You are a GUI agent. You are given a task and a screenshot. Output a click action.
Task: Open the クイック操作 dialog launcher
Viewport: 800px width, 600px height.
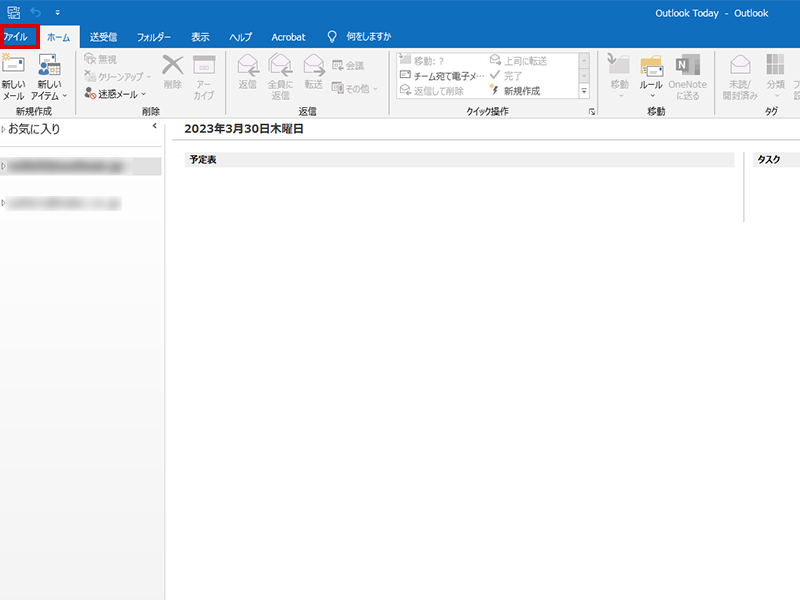(x=592, y=111)
